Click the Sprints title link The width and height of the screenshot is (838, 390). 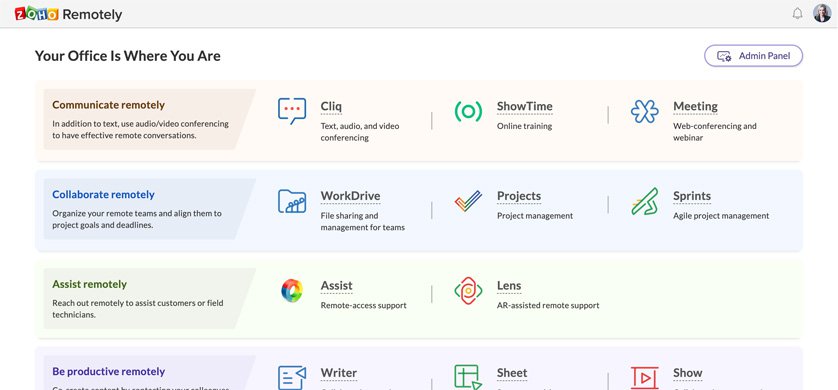[x=692, y=196]
